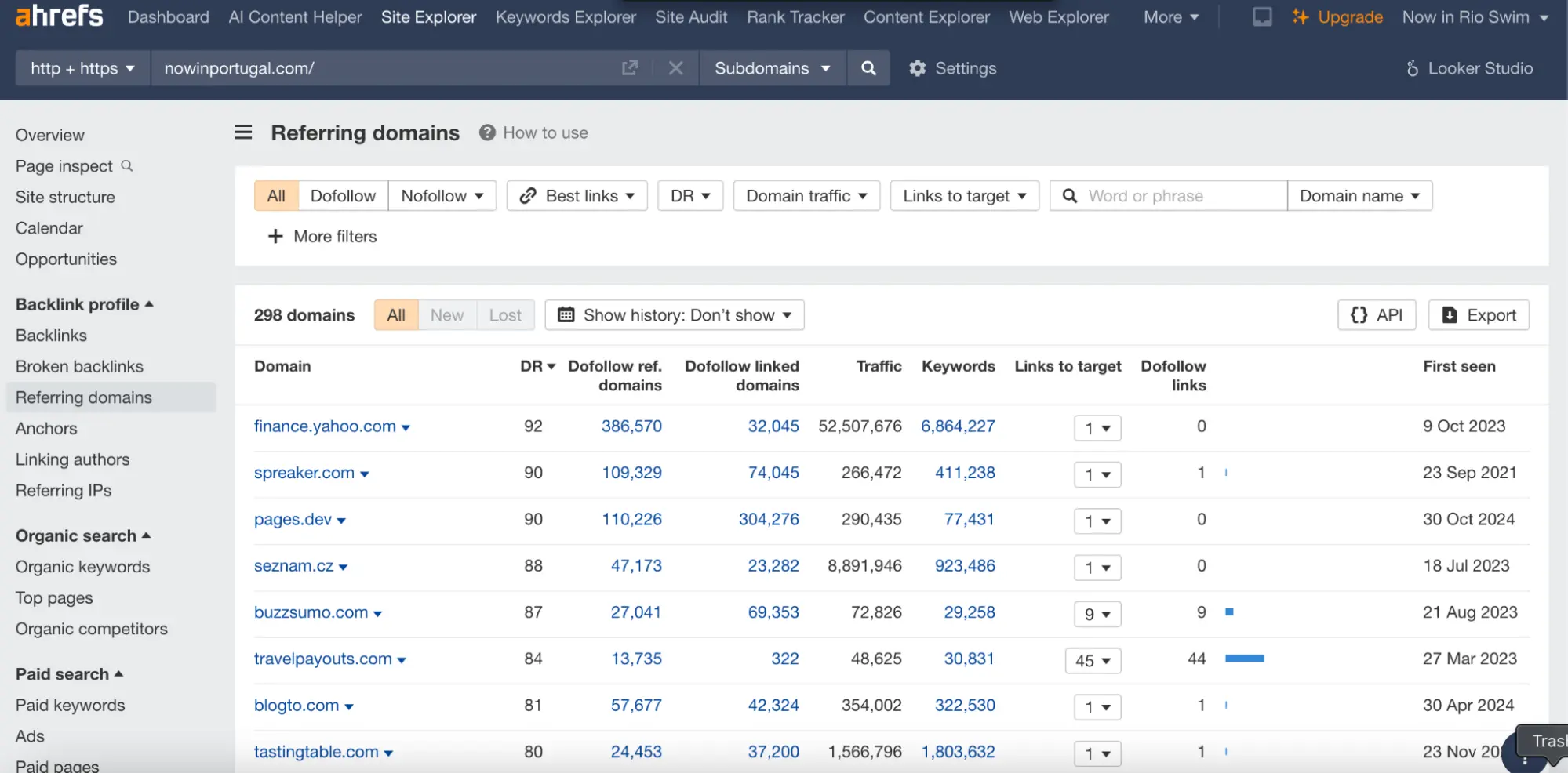Screen dimensions: 1568x773
Task: Select New domains toggle
Action: click(447, 314)
